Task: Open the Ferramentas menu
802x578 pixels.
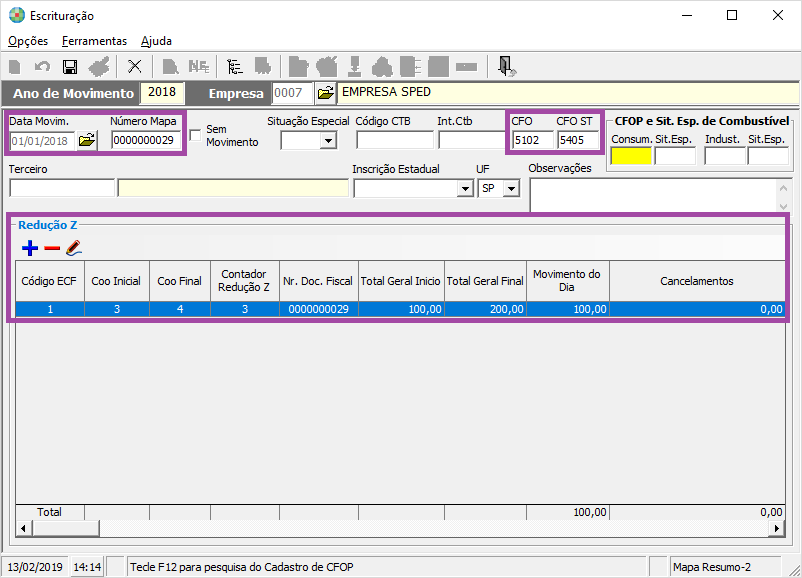Action: tap(94, 41)
